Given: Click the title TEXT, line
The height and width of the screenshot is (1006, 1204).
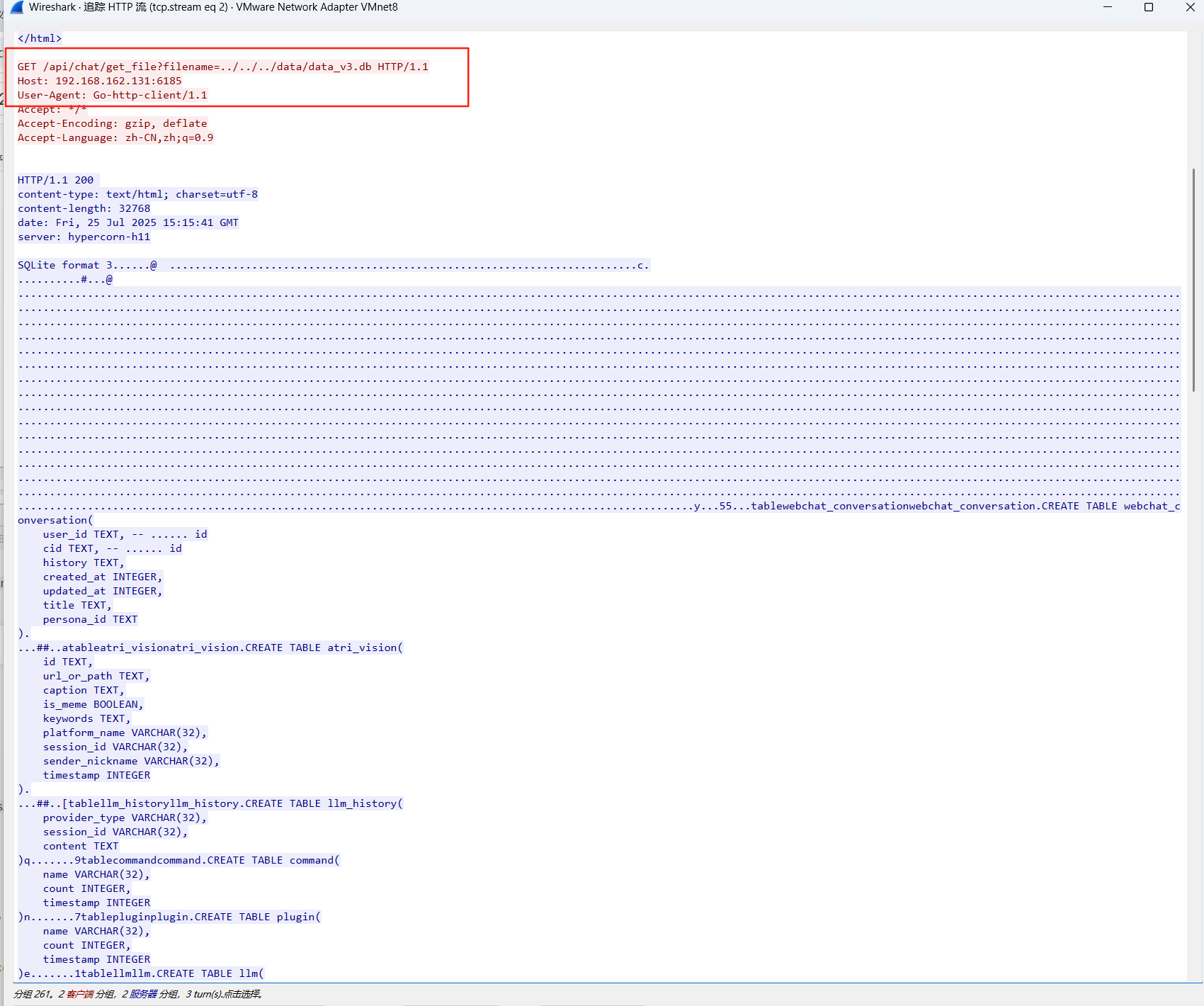Looking at the screenshot, I should tap(77, 605).
